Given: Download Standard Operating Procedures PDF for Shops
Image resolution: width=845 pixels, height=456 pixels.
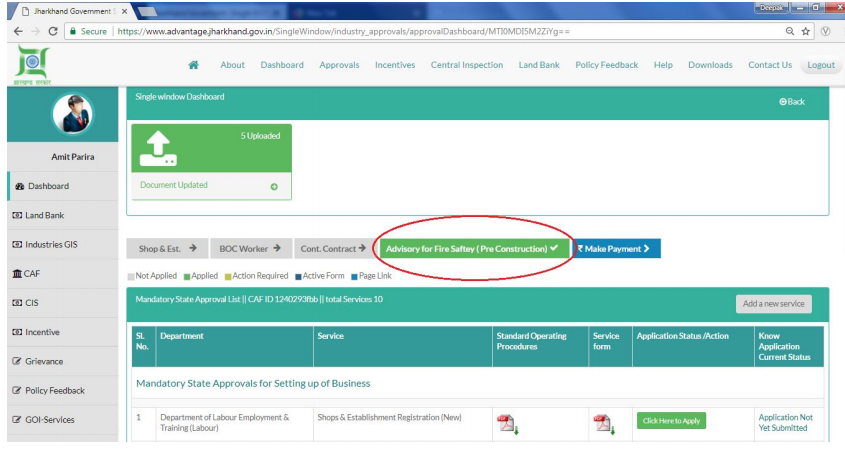Looking at the screenshot, I should (507, 424).
